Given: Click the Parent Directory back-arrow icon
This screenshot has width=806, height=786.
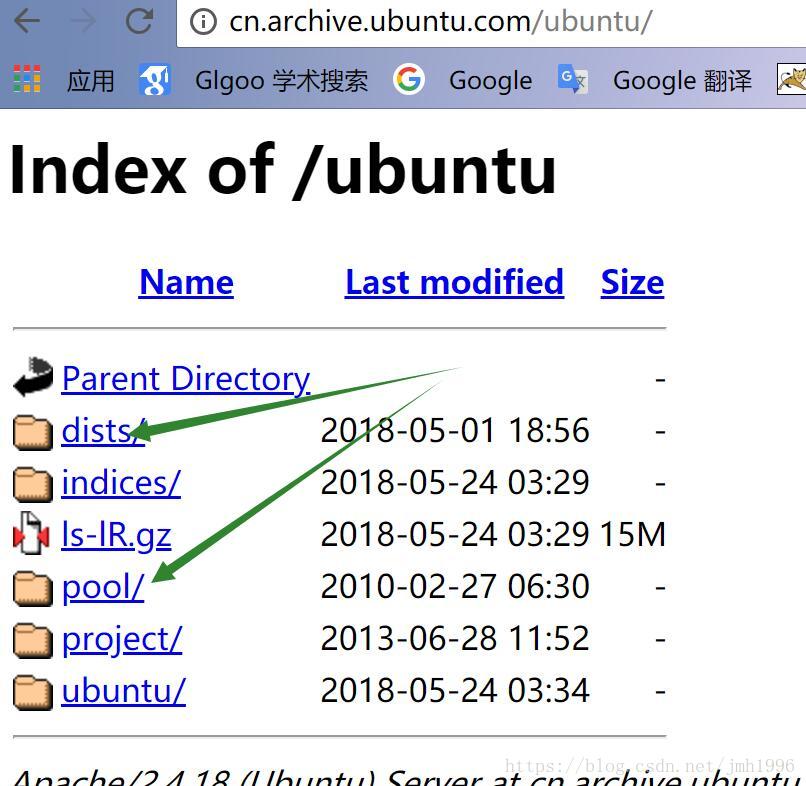Looking at the screenshot, I should pos(33,377).
